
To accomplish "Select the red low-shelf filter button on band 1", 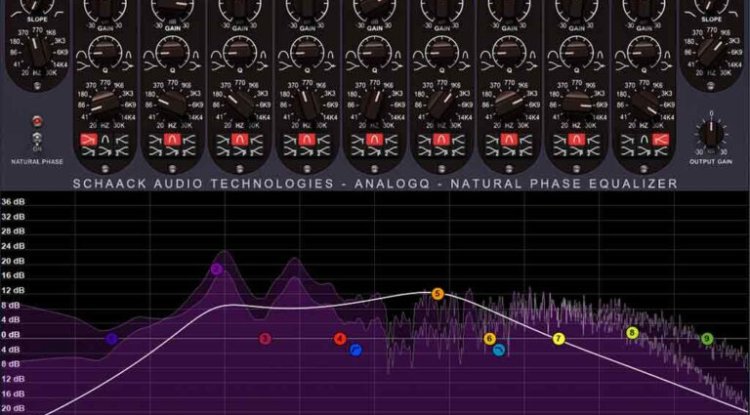I will click(x=88, y=140).
